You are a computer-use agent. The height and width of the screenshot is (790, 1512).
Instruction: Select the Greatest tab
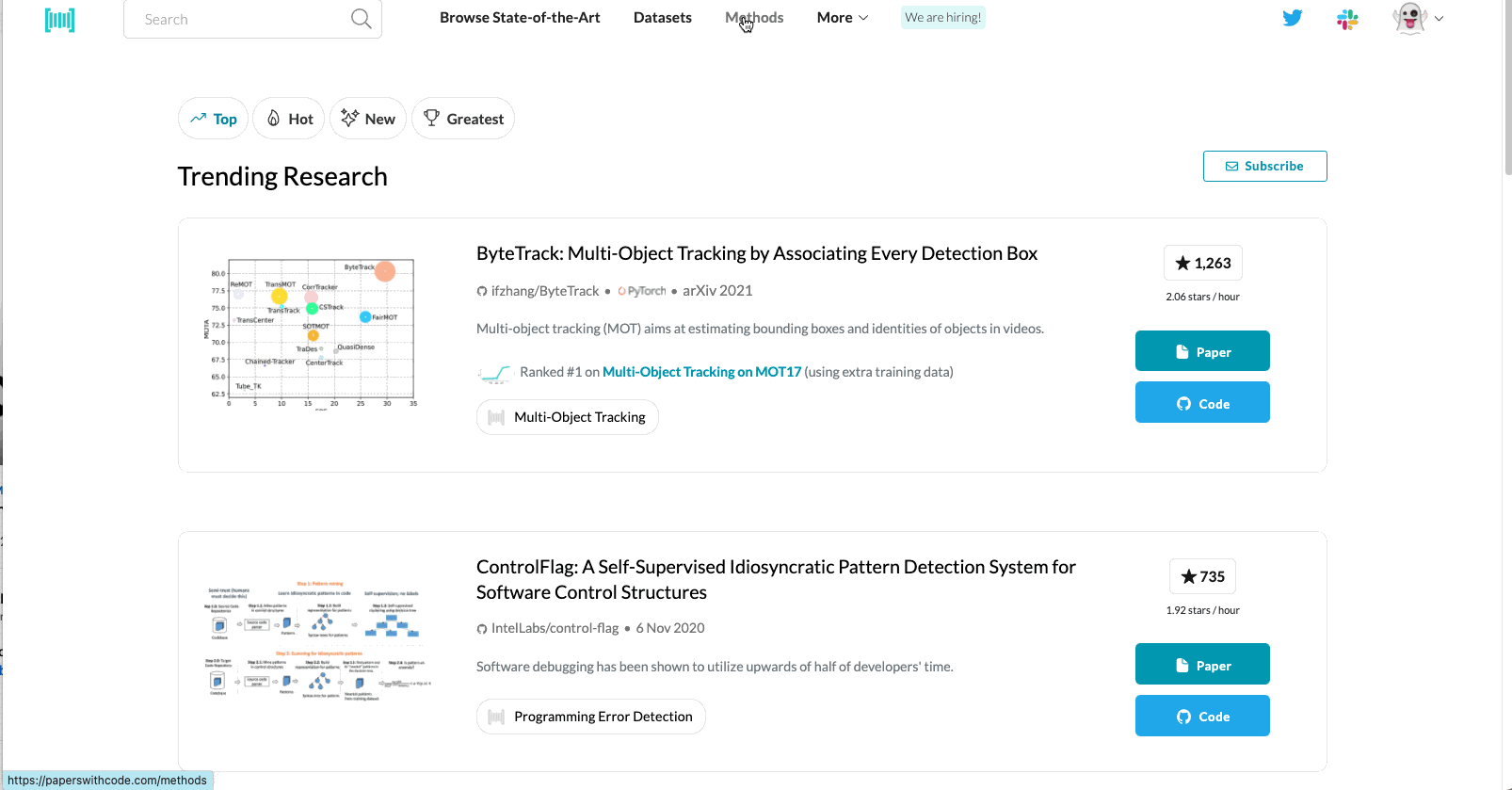click(x=463, y=119)
